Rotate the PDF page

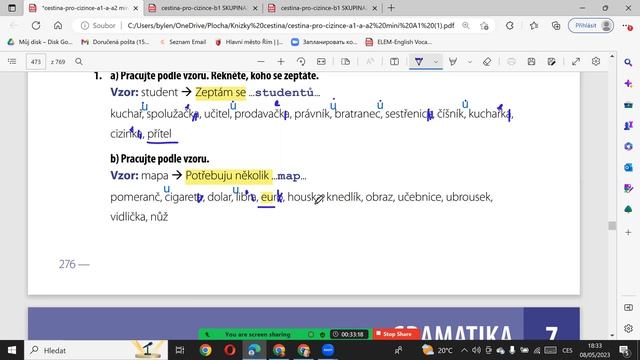click(x=301, y=62)
